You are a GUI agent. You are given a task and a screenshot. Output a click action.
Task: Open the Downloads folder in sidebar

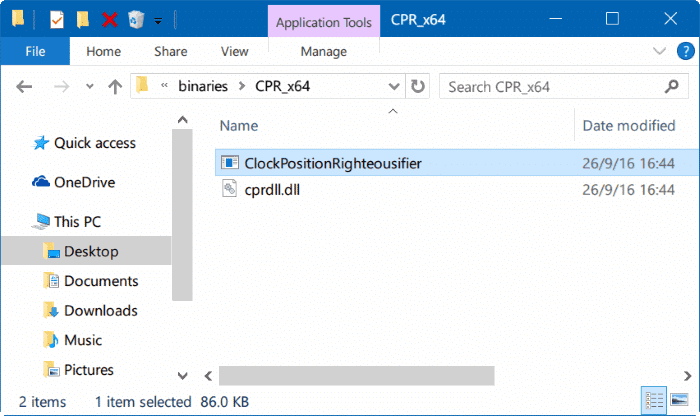click(x=100, y=311)
